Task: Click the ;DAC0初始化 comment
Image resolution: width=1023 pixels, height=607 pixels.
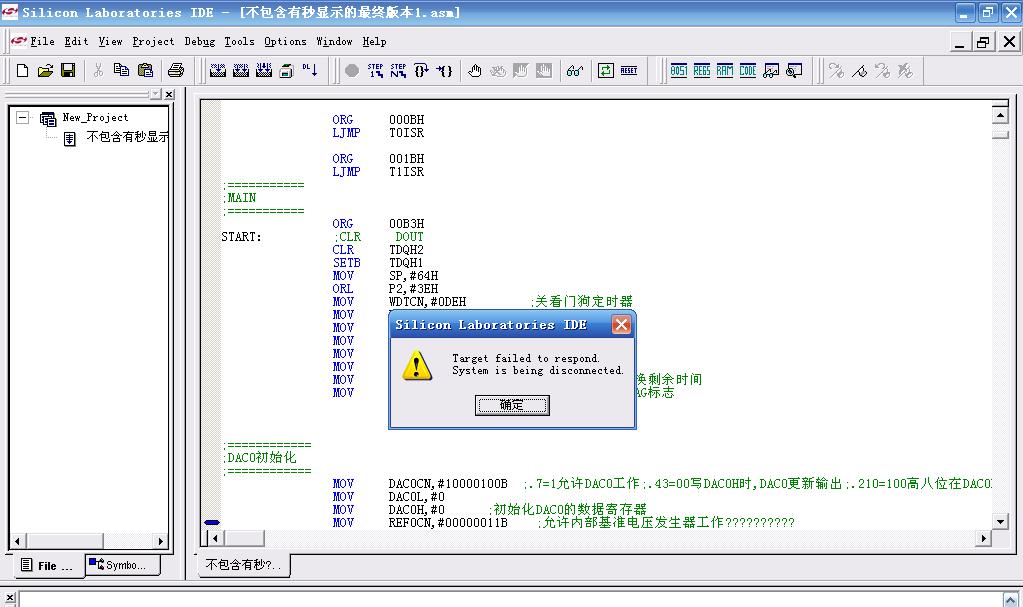Action: click(260, 458)
